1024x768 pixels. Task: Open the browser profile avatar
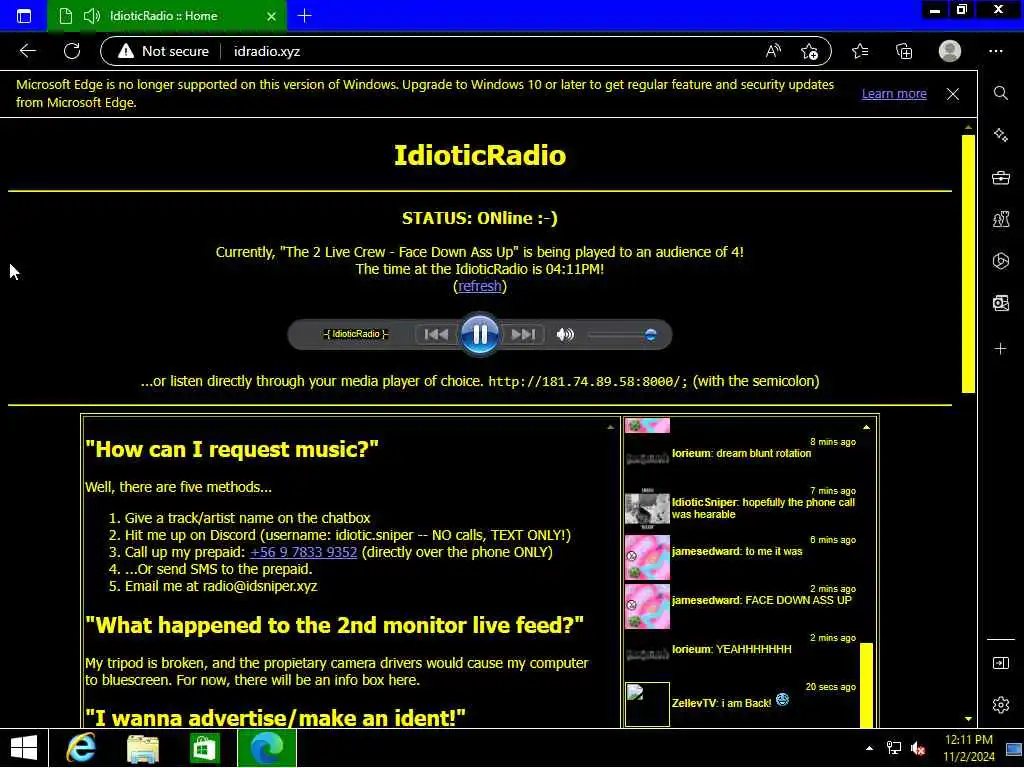click(950, 51)
